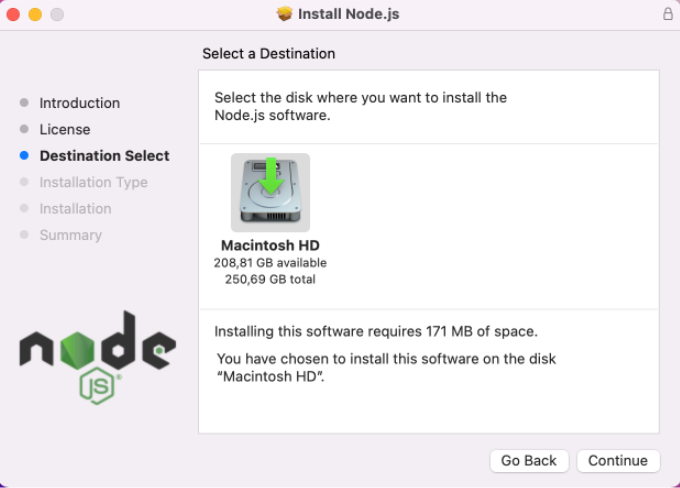Screen dimensions: 680x488
Task: Click the blue Destination Select bullet
Action: 24,156
